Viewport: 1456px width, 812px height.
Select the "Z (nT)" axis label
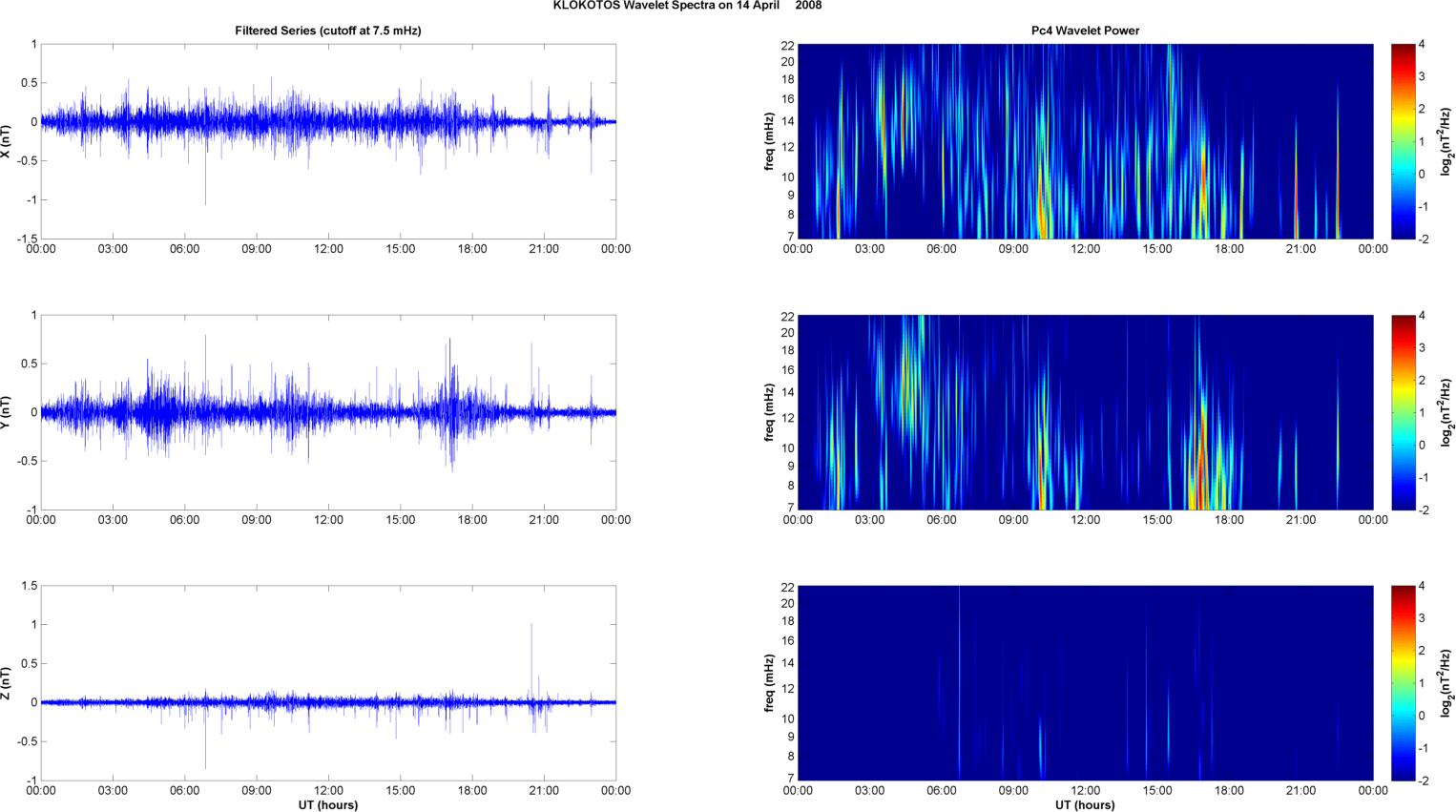(x=6, y=683)
